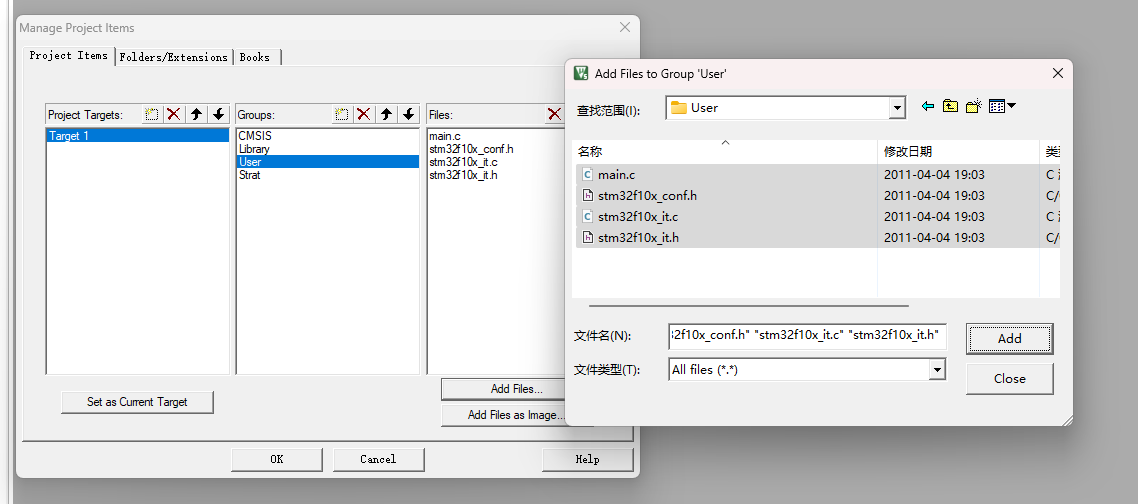Image resolution: width=1138 pixels, height=504 pixels.
Task: Select the Library group in Groups list
Action: pyautogui.click(x=254, y=149)
